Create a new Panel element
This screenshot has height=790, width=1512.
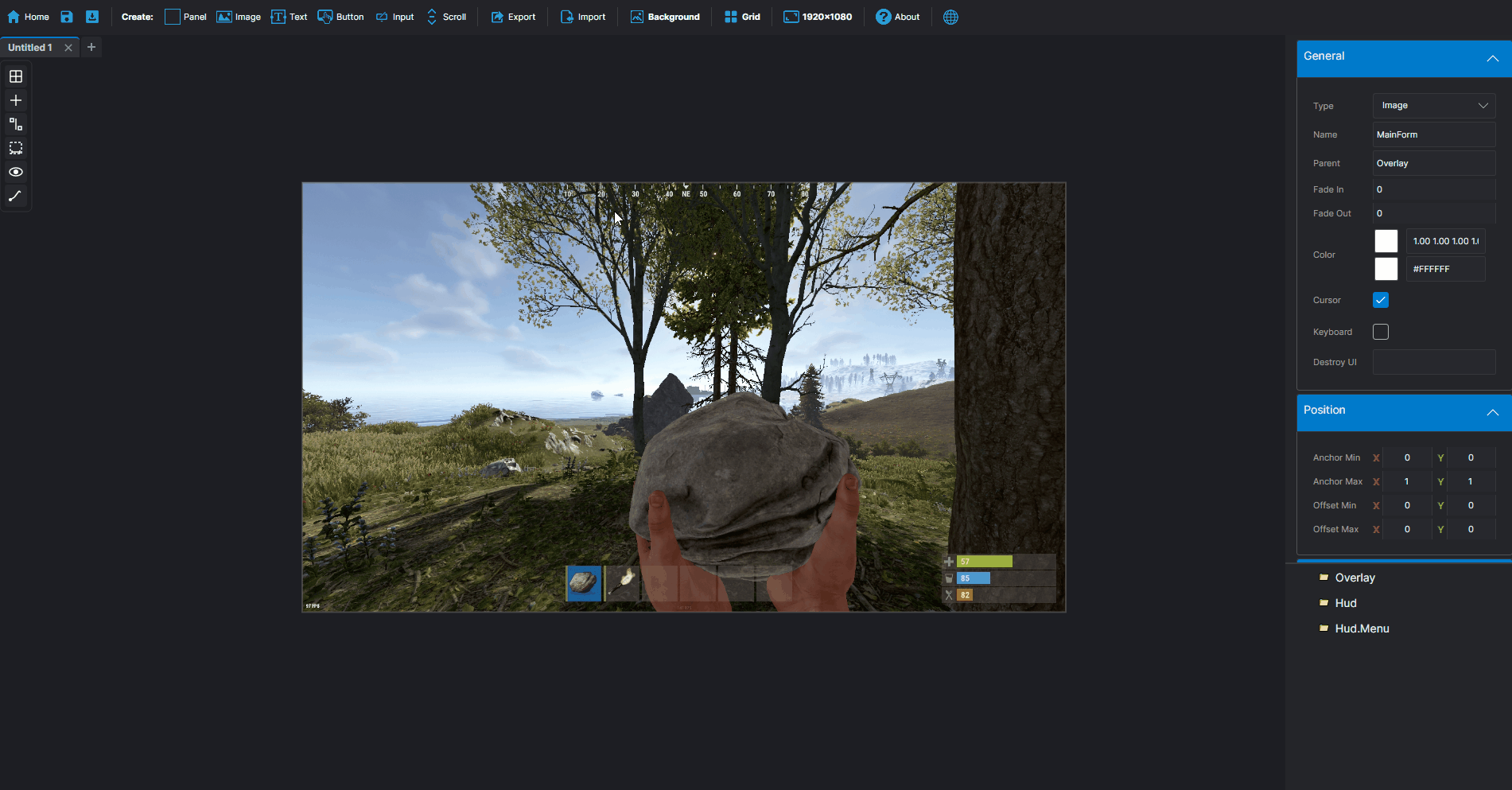[x=185, y=17]
